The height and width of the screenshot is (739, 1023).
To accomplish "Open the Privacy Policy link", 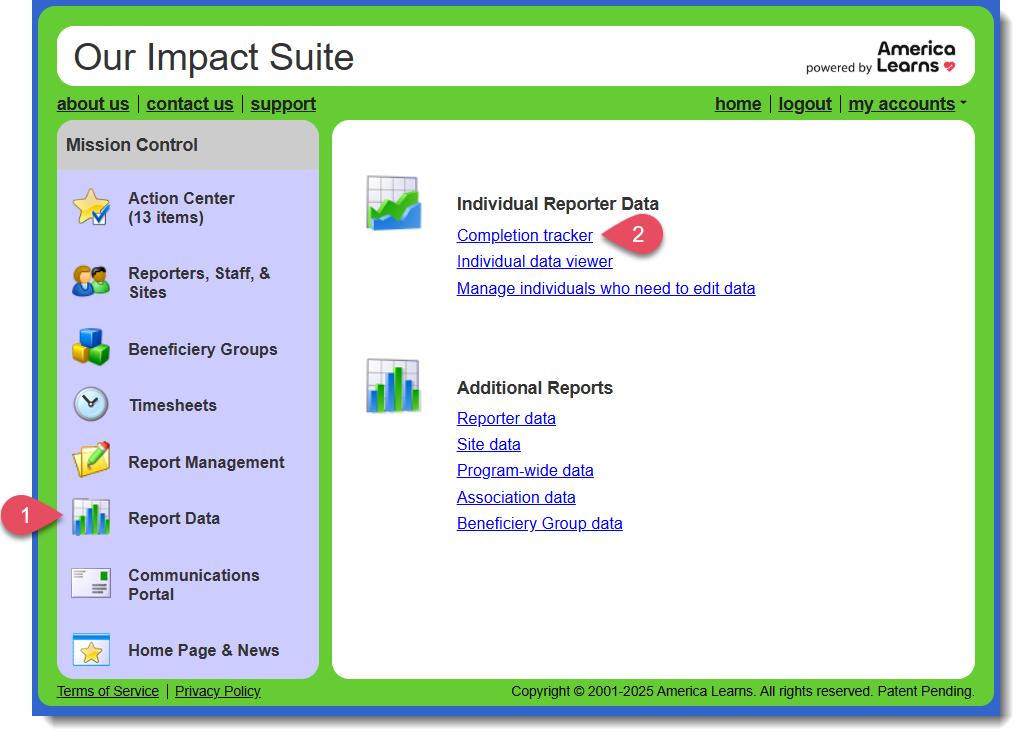I will (x=217, y=691).
